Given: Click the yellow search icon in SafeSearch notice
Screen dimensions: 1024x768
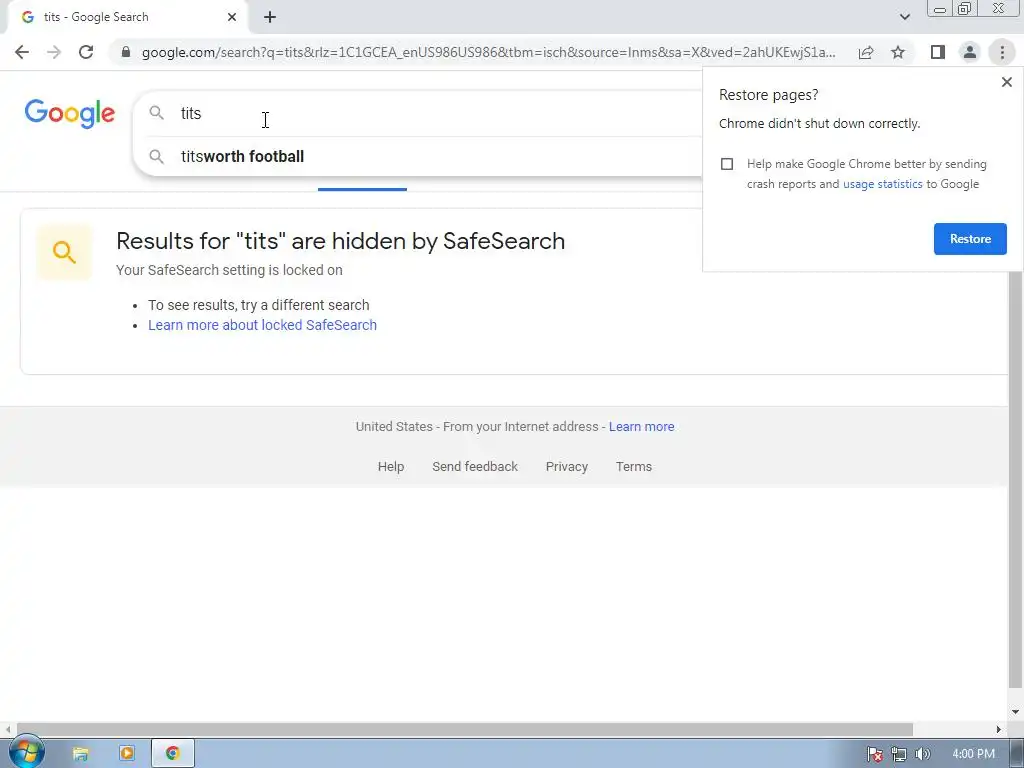Looking at the screenshot, I should pyautogui.click(x=64, y=252).
